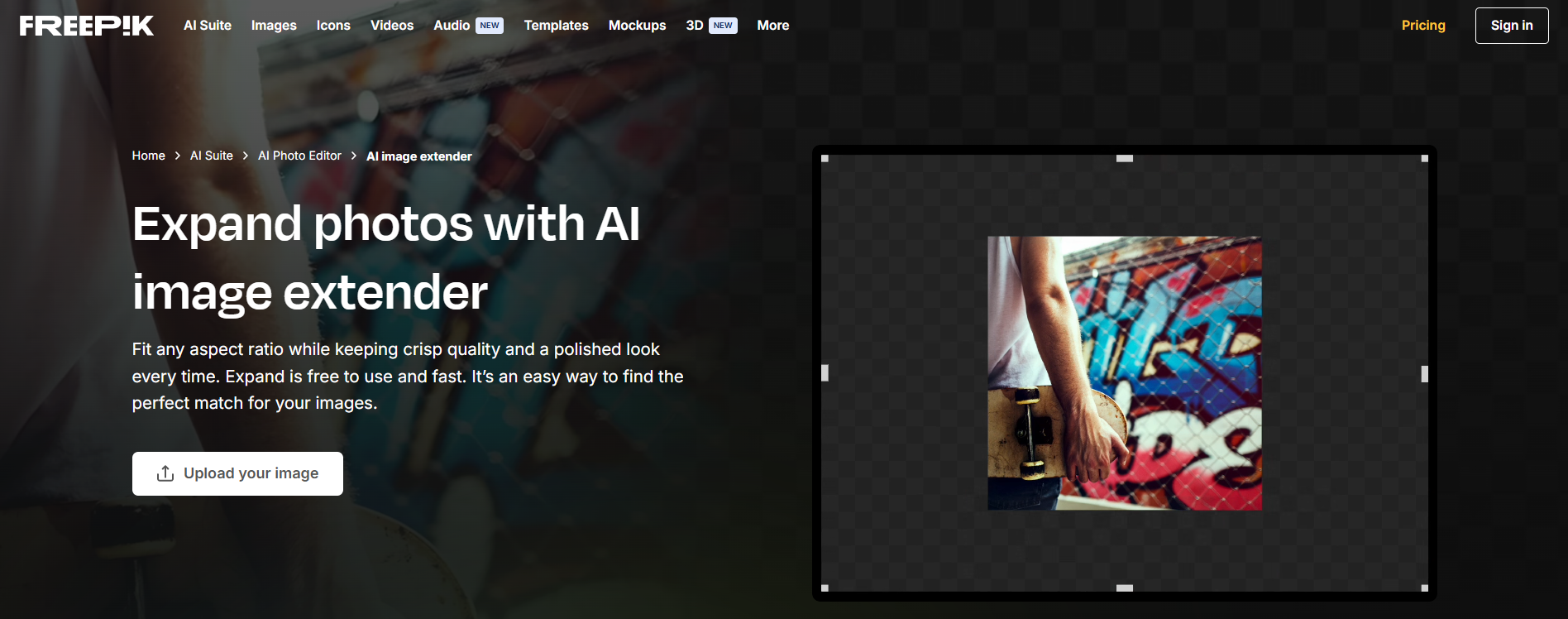Go to the Templates section
This screenshot has width=1568, height=619.
tap(556, 26)
